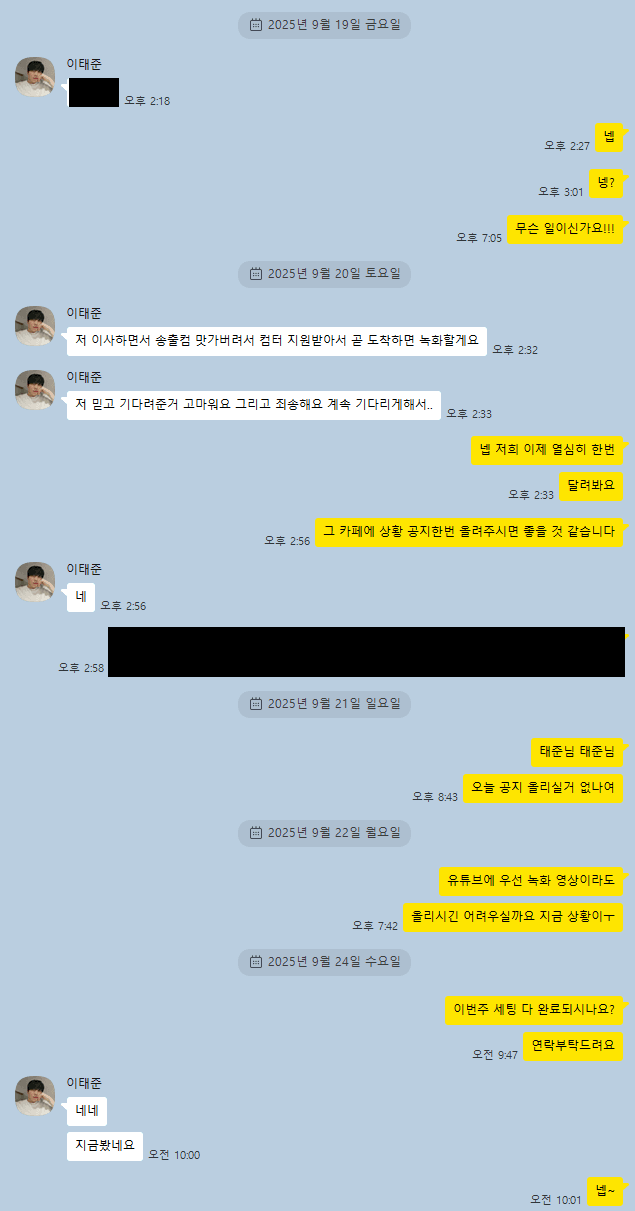The image size is (635, 1211).
Task: Click the avatar next to the redacted 오후 2:18 message
Action: point(35,77)
